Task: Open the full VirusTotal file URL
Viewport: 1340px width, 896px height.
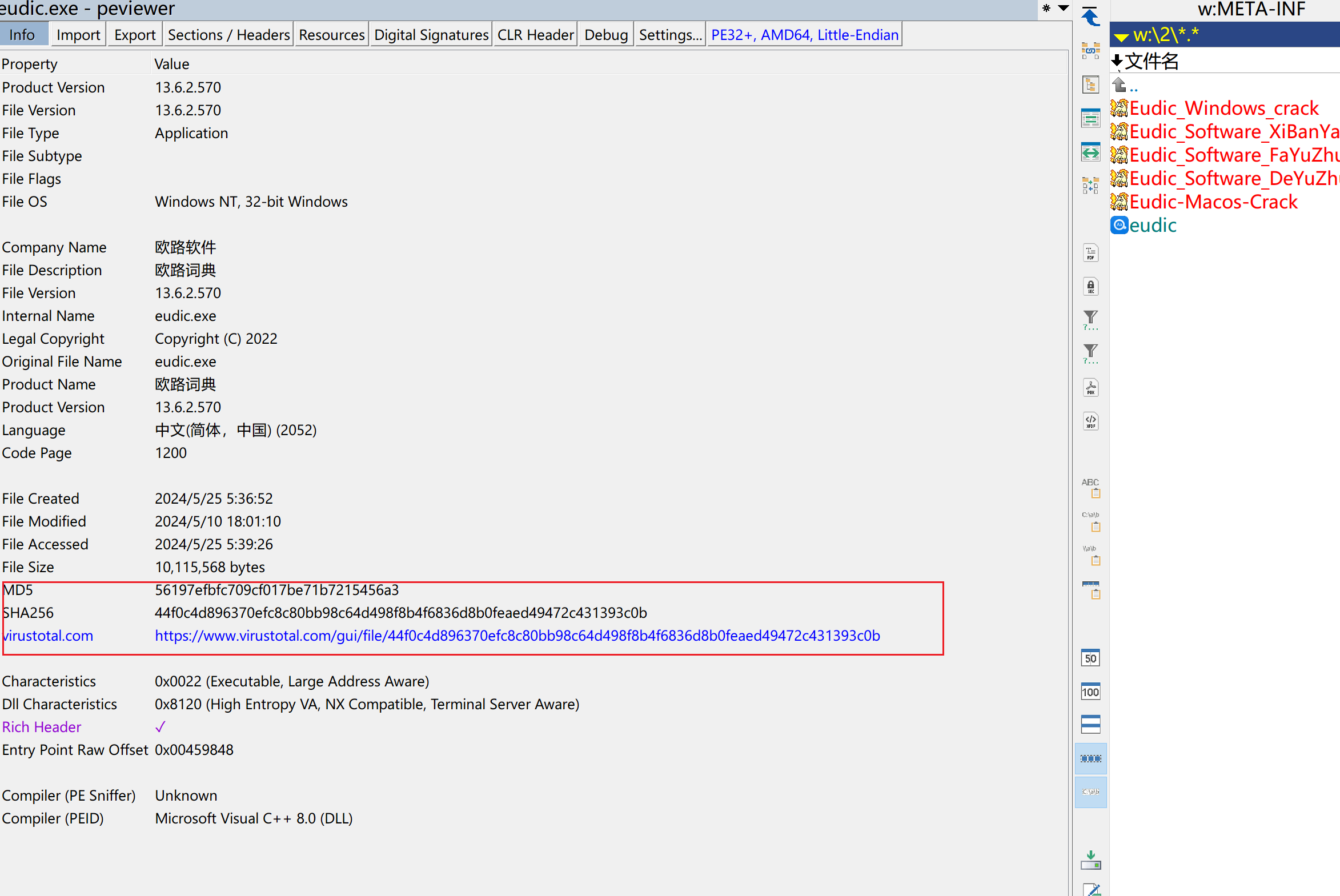Action: point(517,636)
